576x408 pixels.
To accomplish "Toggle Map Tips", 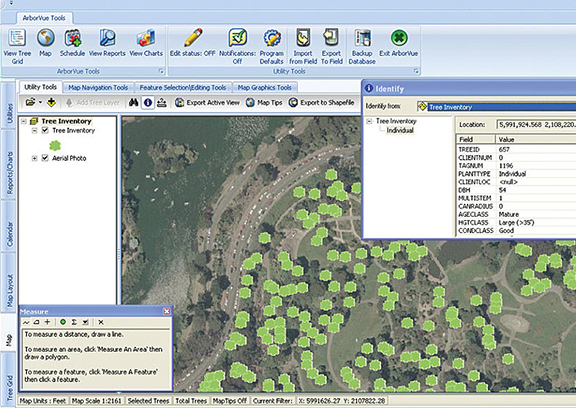I will coord(264,102).
